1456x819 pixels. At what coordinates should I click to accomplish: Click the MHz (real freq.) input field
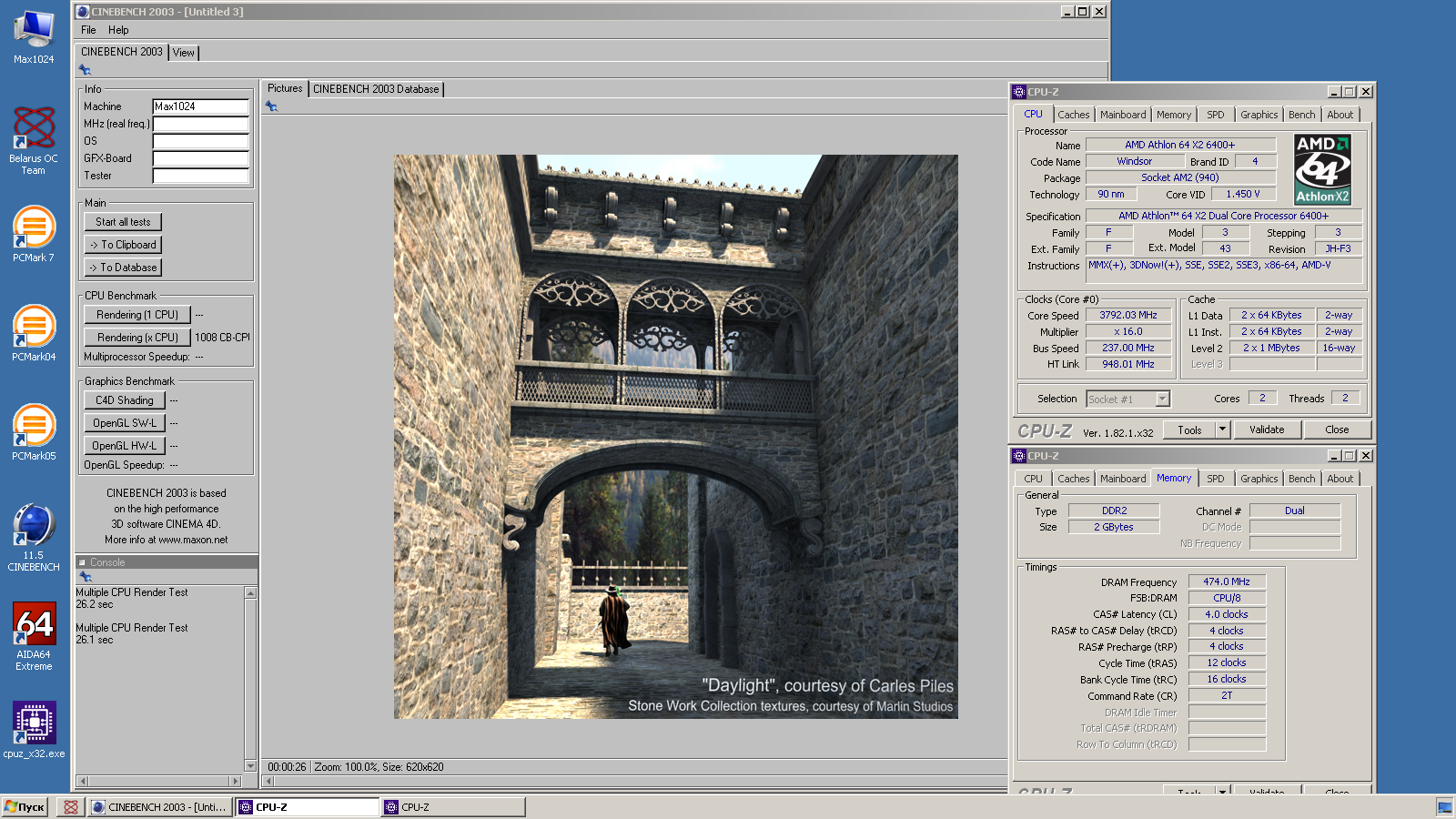point(200,124)
